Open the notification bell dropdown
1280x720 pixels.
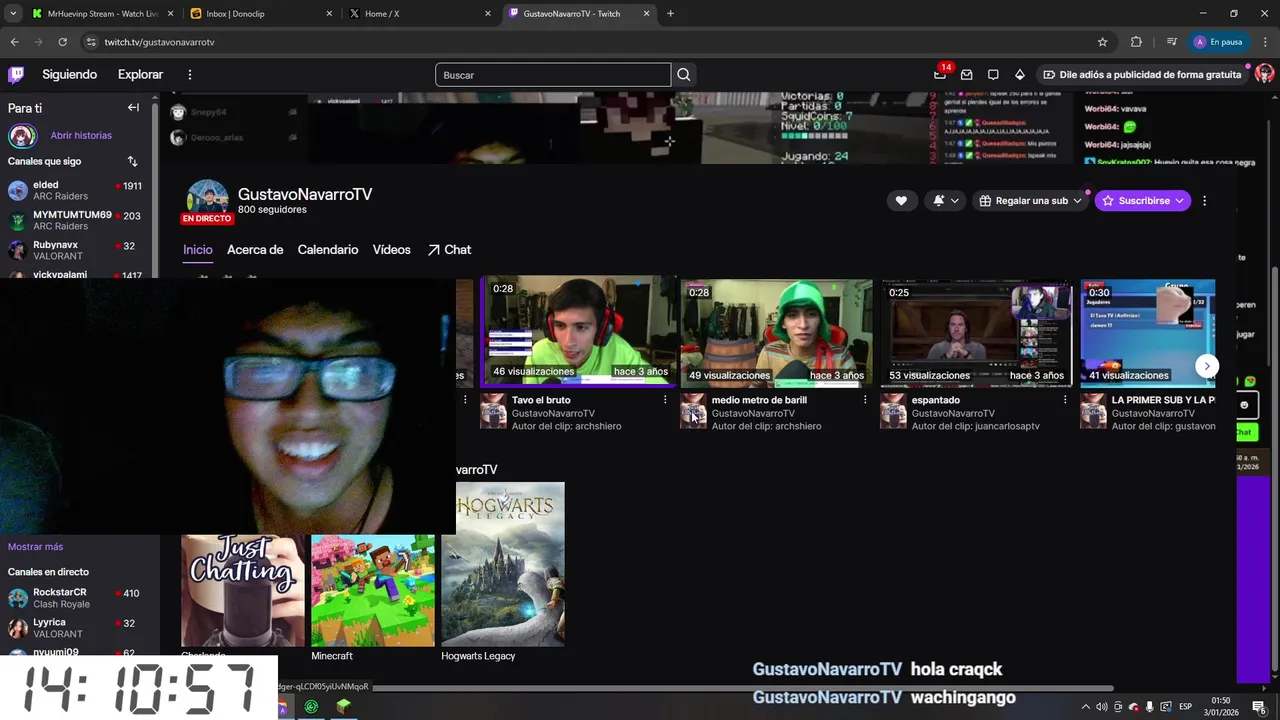(x=945, y=201)
